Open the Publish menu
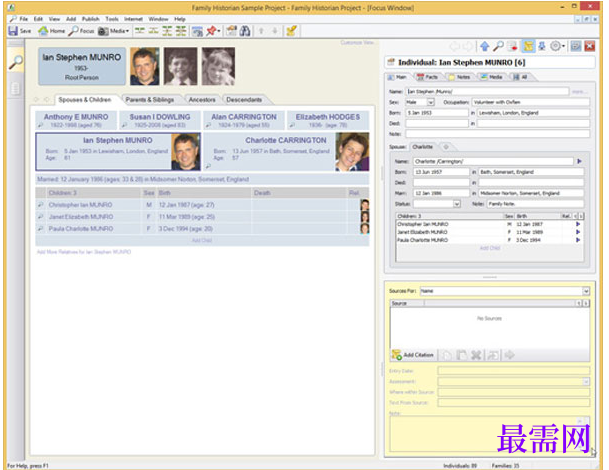The image size is (609, 470). click(x=90, y=19)
